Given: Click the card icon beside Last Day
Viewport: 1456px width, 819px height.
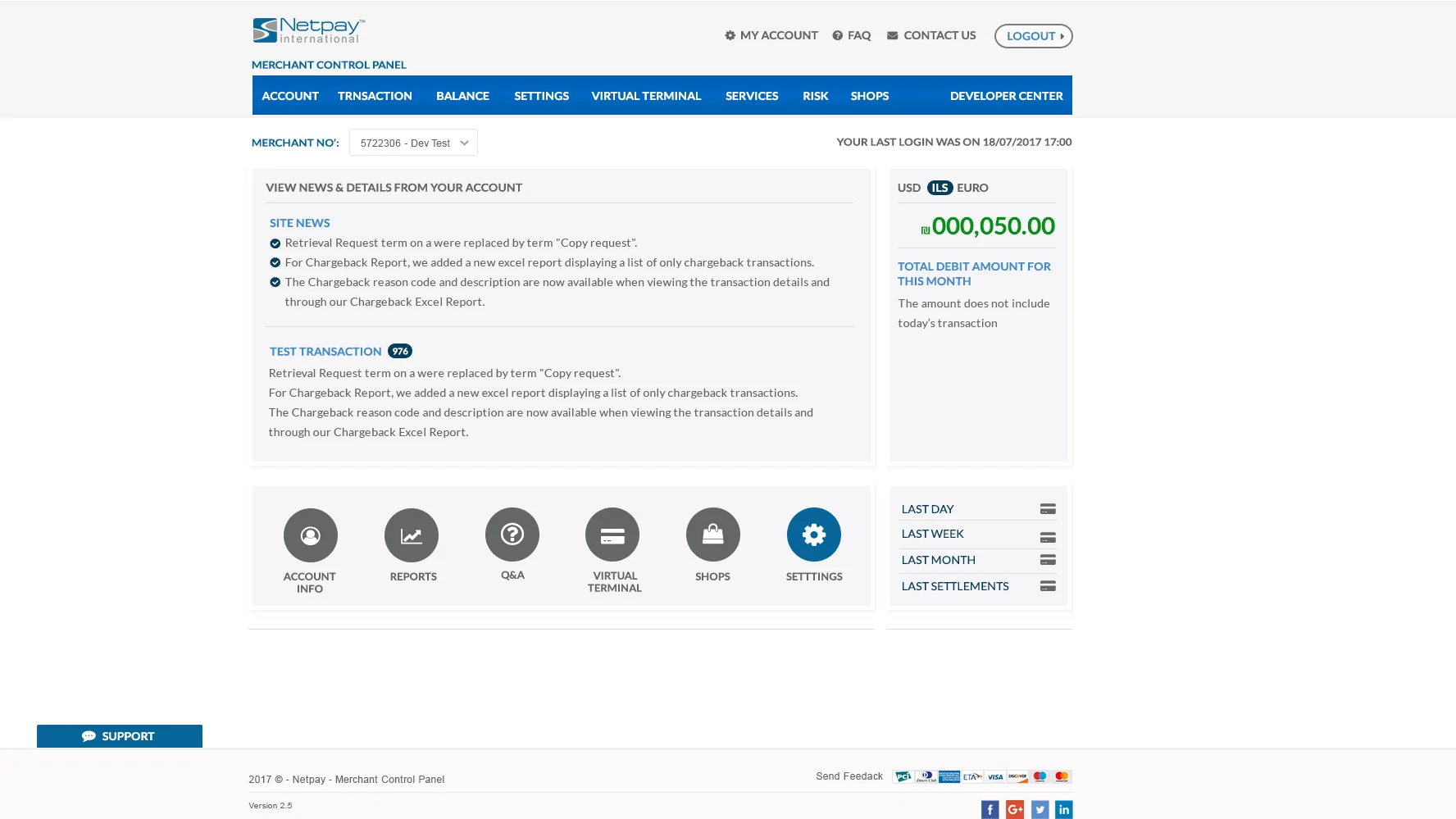Looking at the screenshot, I should pos(1048,509).
